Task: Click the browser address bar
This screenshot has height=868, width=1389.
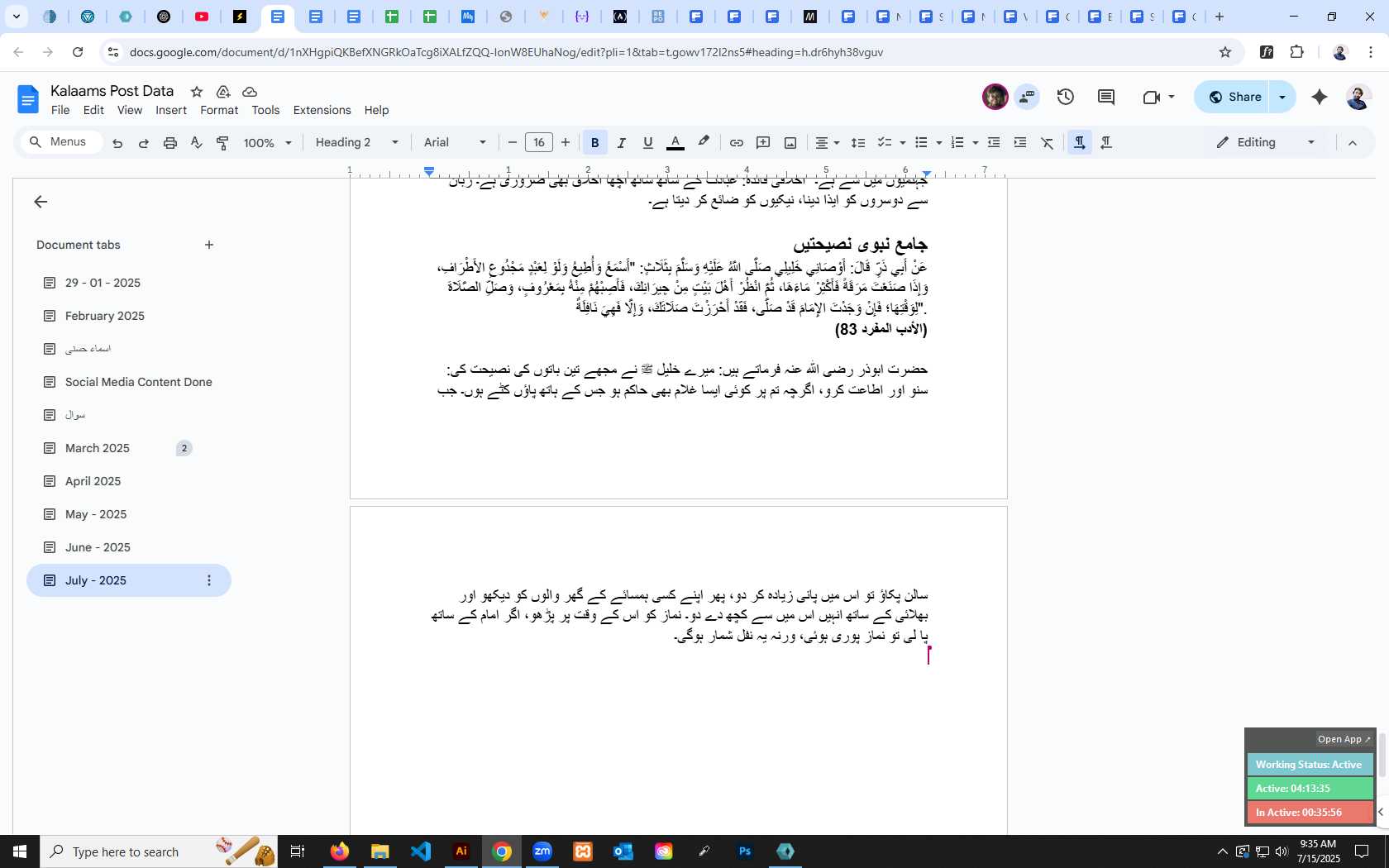Action: click(x=661, y=52)
